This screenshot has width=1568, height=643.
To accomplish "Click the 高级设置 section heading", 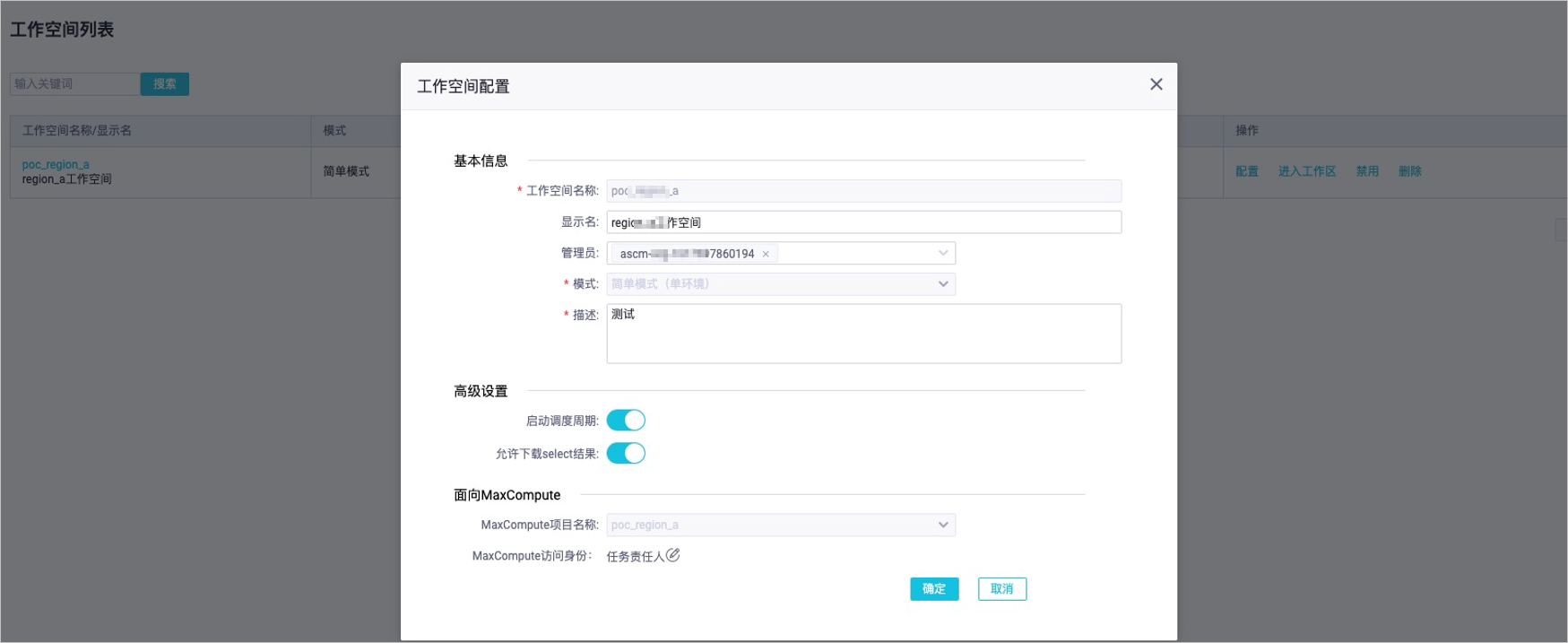I will [x=481, y=392].
